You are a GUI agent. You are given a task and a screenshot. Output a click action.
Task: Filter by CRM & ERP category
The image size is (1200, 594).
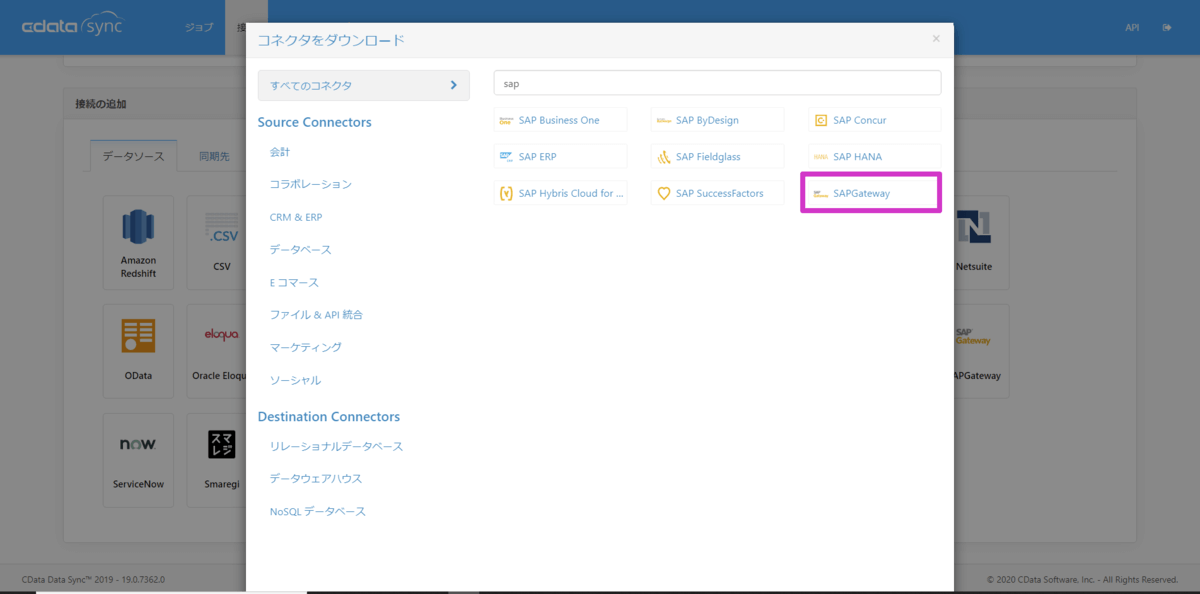point(296,217)
